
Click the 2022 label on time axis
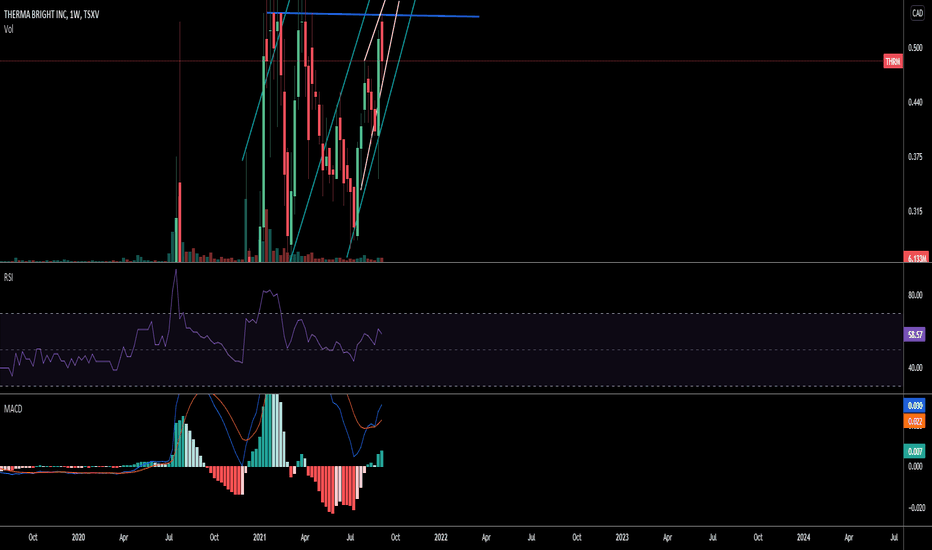pyautogui.click(x=440, y=537)
